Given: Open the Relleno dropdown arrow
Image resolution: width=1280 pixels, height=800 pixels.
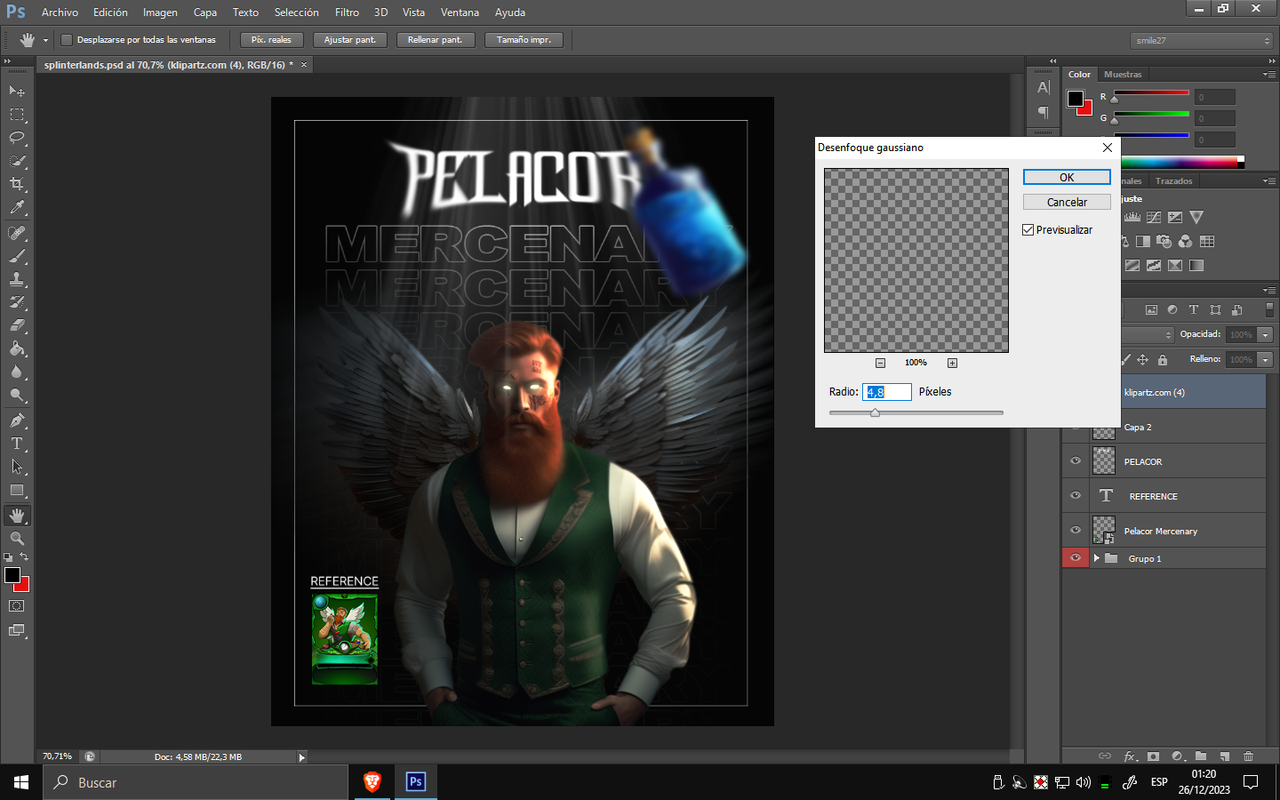Looking at the screenshot, I should point(1266,359).
